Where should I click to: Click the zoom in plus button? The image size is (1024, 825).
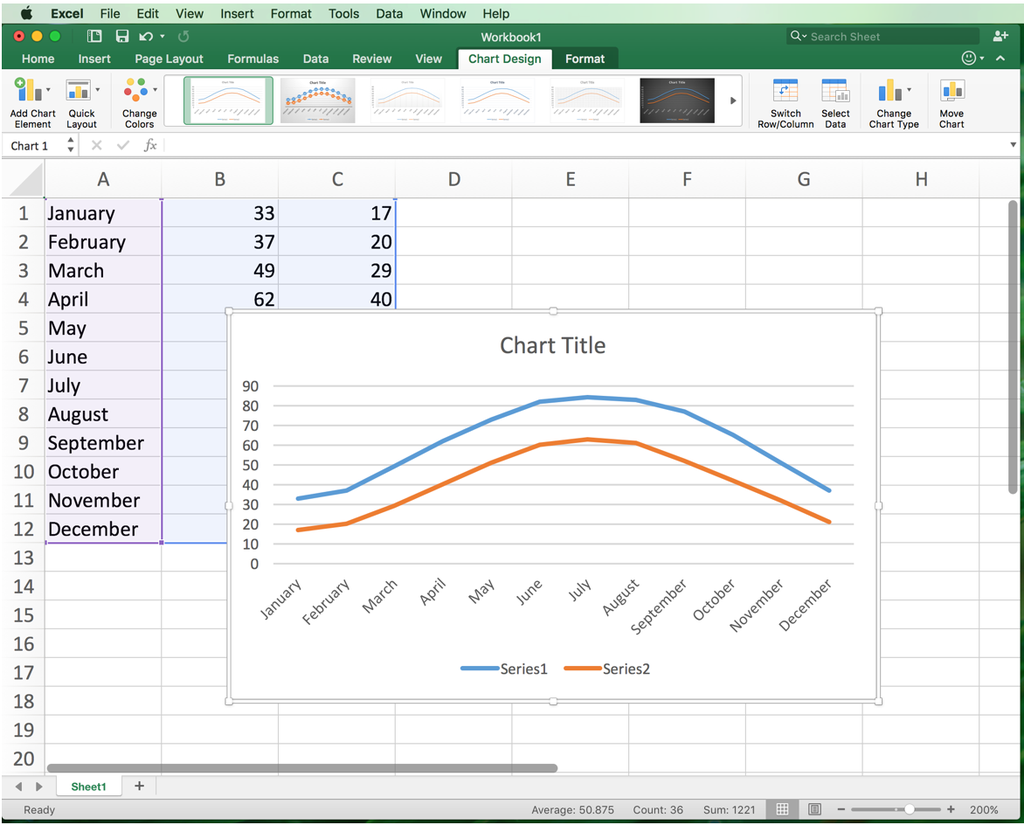951,809
